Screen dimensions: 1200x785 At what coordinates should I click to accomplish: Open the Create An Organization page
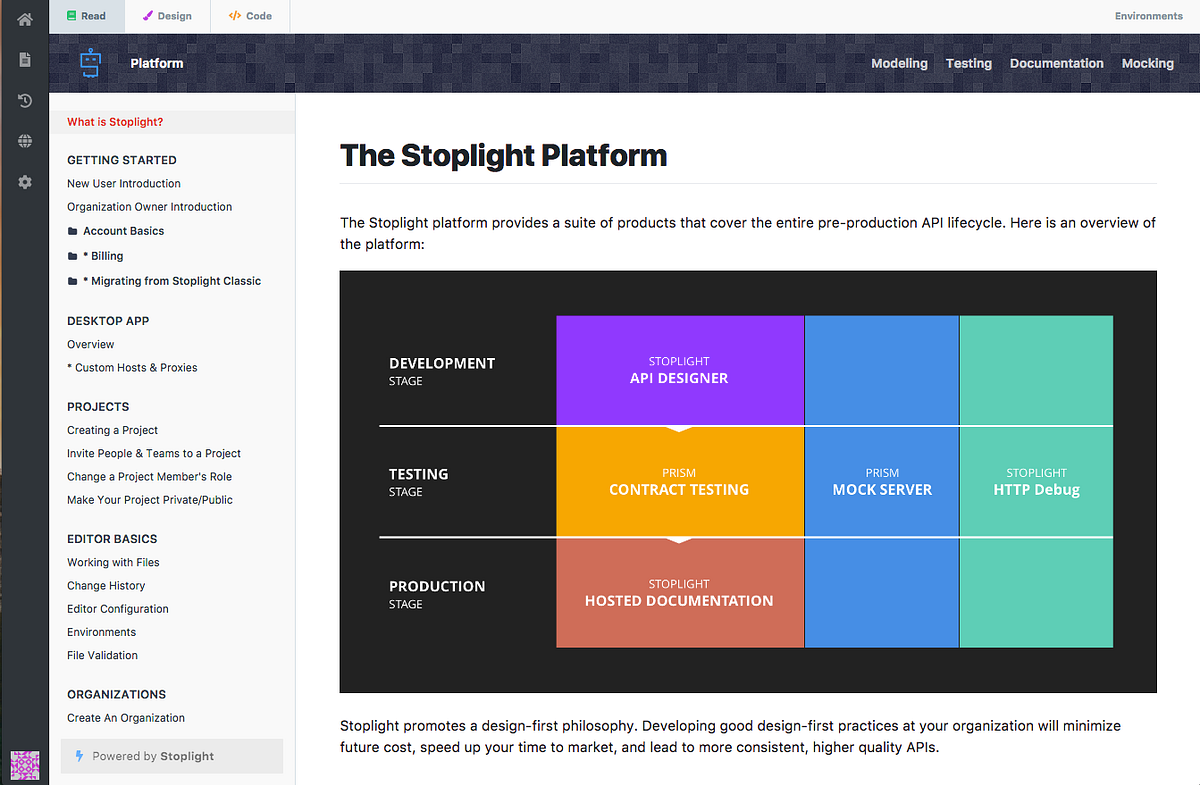pos(125,717)
